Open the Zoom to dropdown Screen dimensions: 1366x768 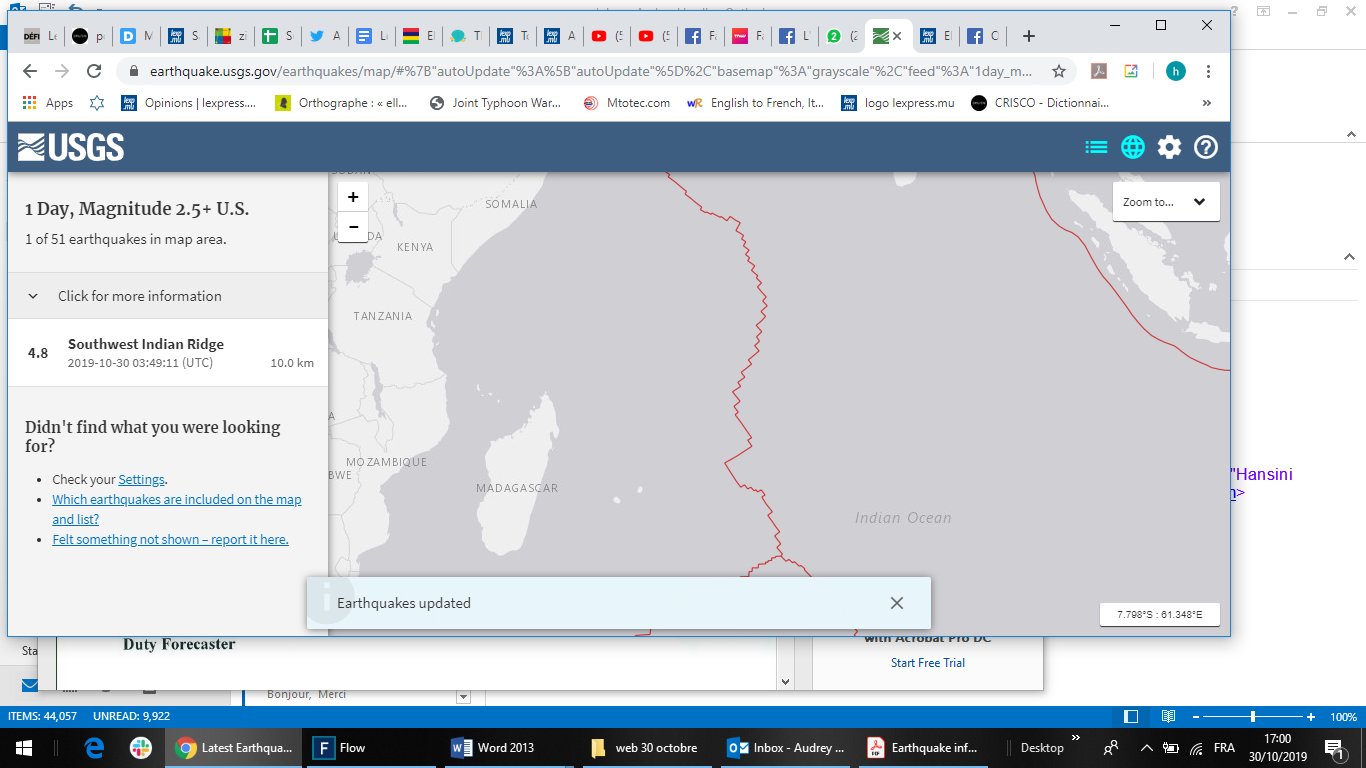tap(1165, 202)
